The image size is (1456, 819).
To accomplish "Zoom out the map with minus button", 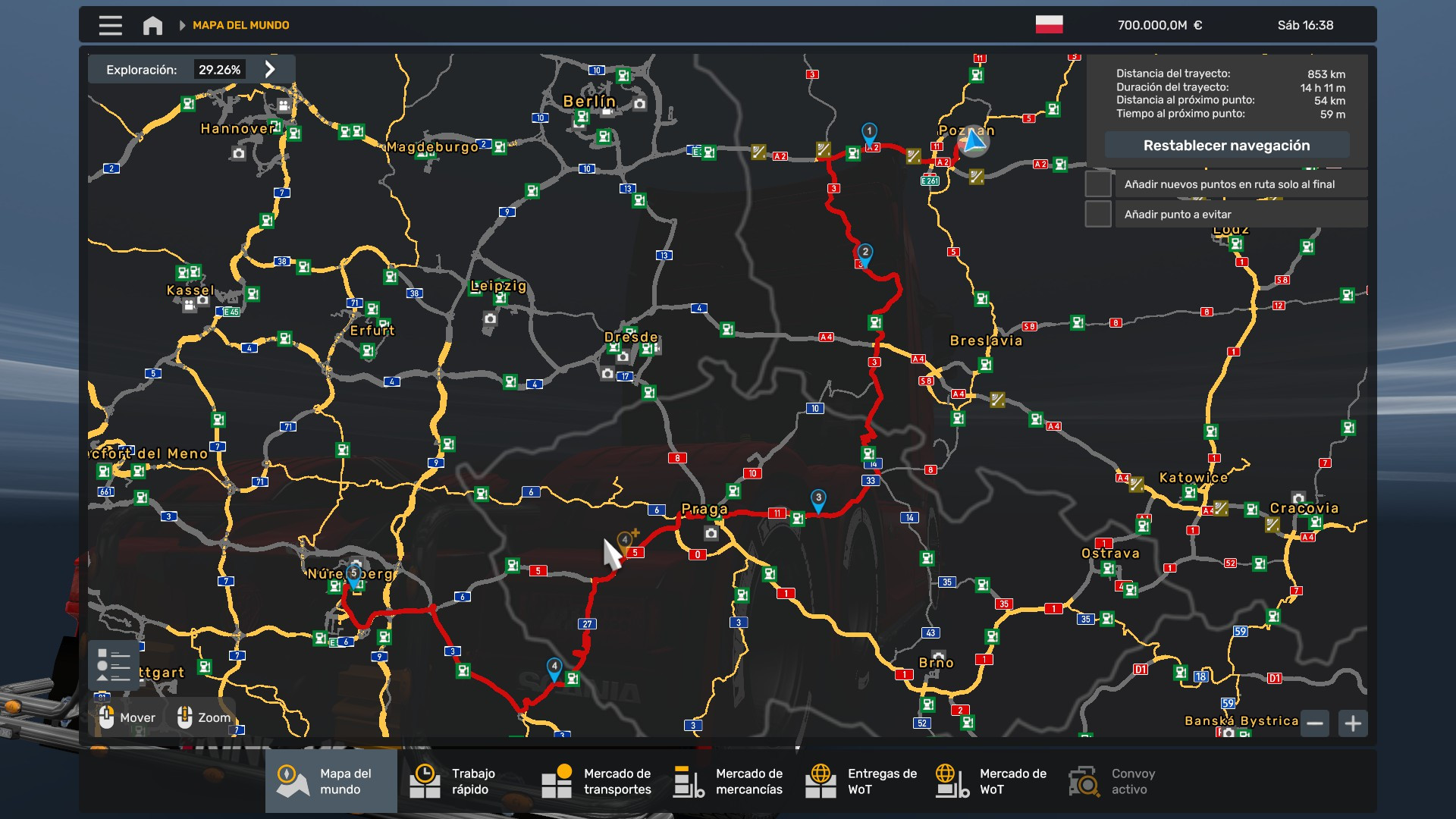I will click(x=1315, y=723).
